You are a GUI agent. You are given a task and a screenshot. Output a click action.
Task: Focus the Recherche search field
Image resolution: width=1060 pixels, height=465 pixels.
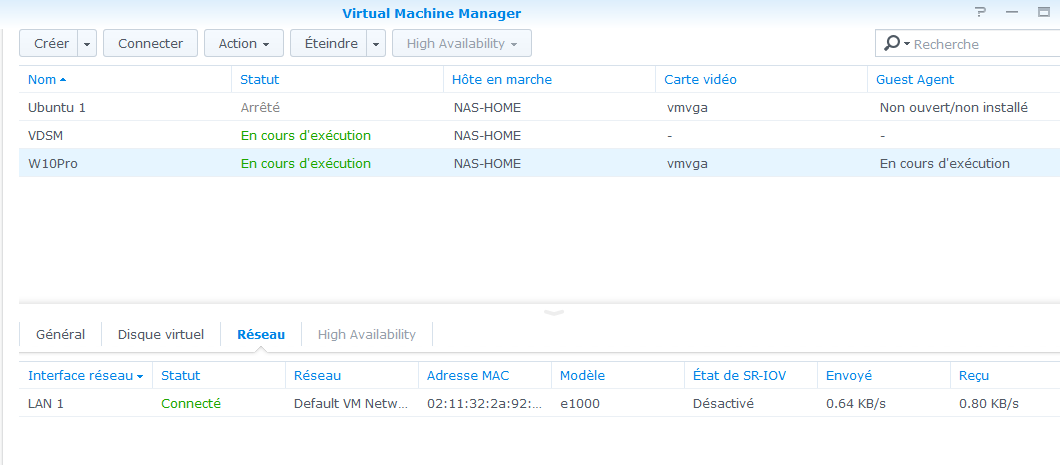pyautogui.click(x=986, y=44)
